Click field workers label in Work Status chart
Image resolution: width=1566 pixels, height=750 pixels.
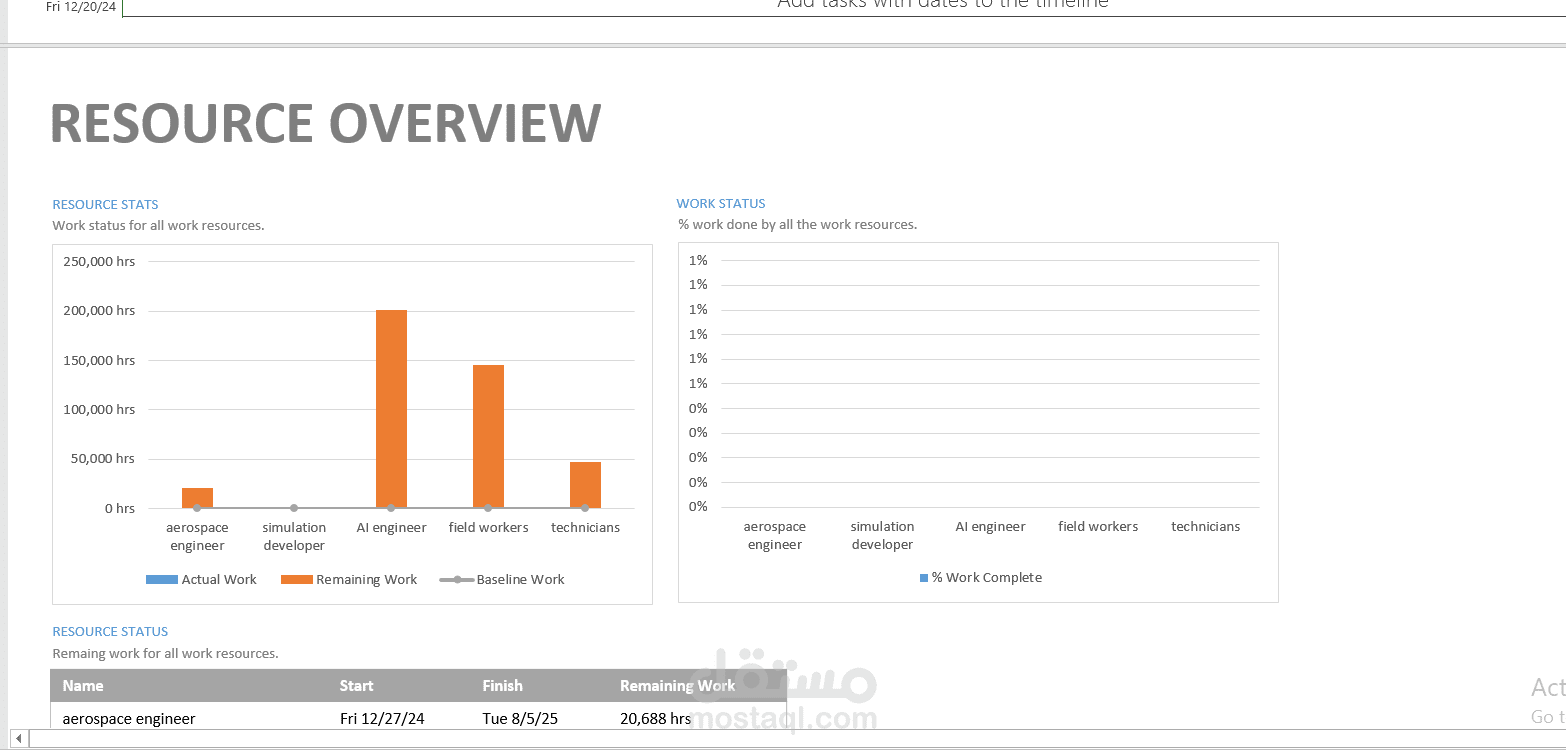click(1098, 526)
